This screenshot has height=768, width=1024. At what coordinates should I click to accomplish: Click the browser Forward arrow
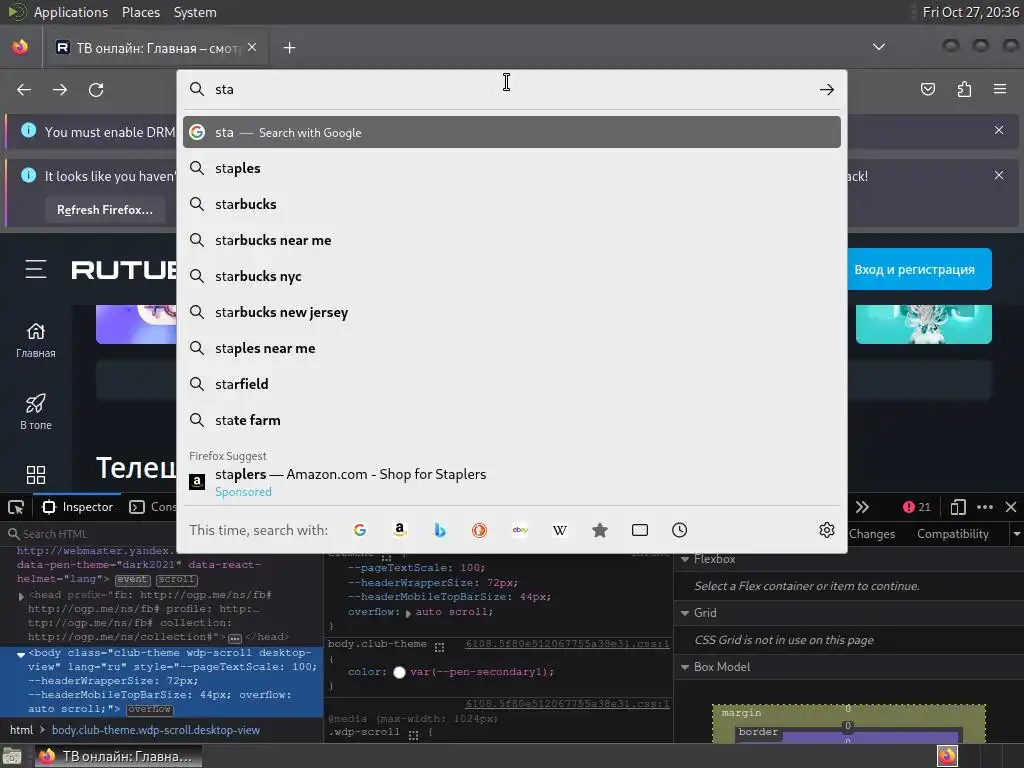click(x=60, y=89)
